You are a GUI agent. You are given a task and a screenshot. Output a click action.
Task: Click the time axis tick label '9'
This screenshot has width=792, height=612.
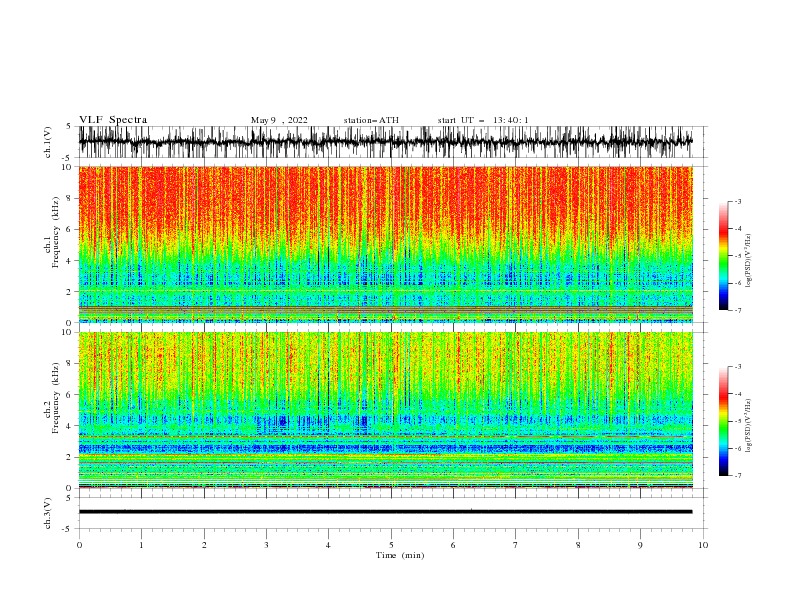pyautogui.click(x=640, y=545)
